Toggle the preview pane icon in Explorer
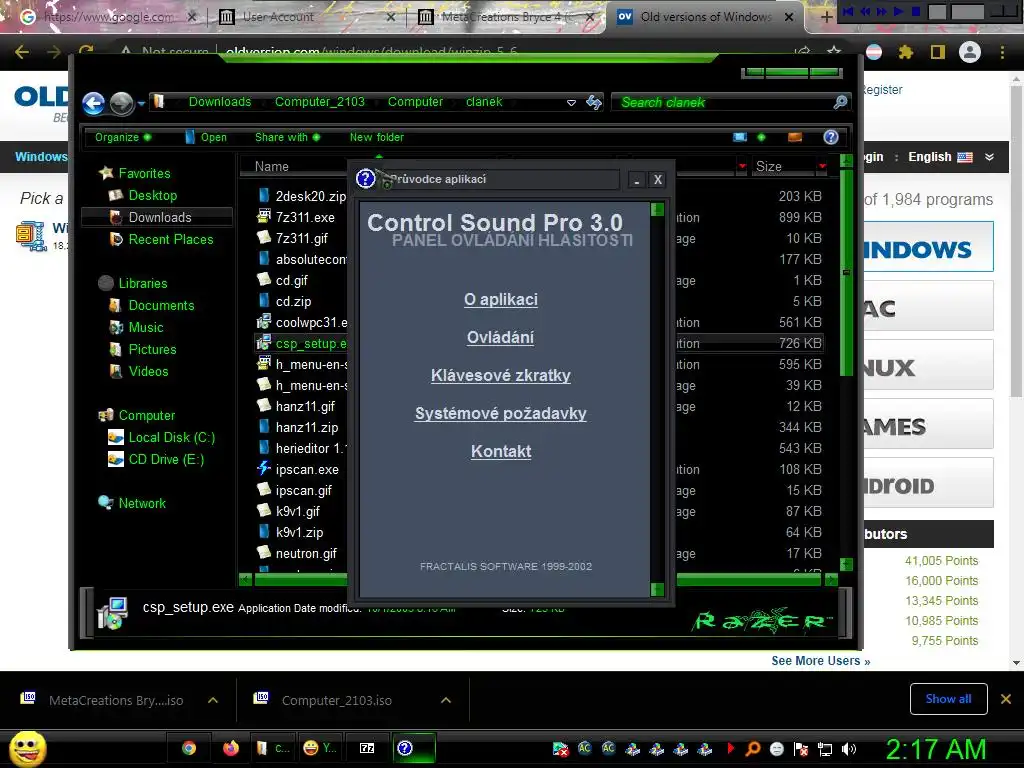 (795, 137)
